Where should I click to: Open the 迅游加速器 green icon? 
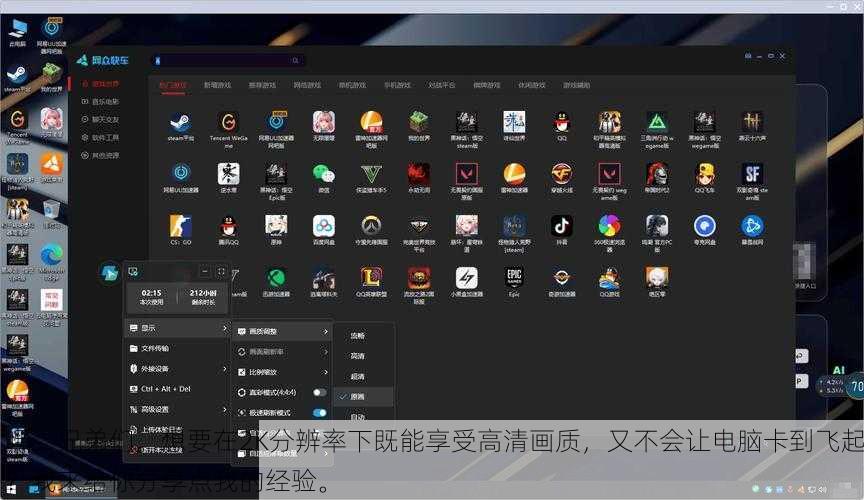coord(276,278)
